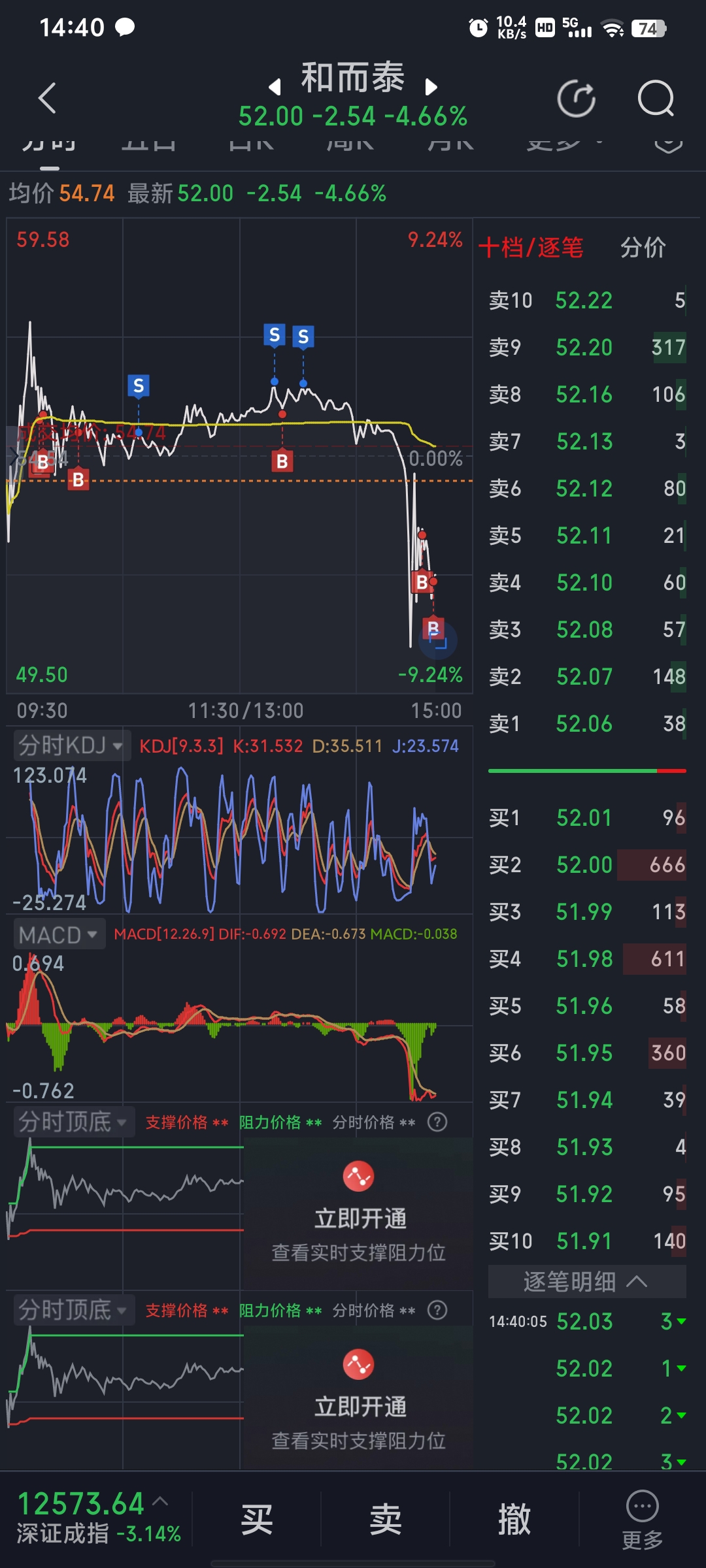The image size is (706, 1568).
Task: Tap first 立即开通 activation link
Action: click(x=360, y=1219)
